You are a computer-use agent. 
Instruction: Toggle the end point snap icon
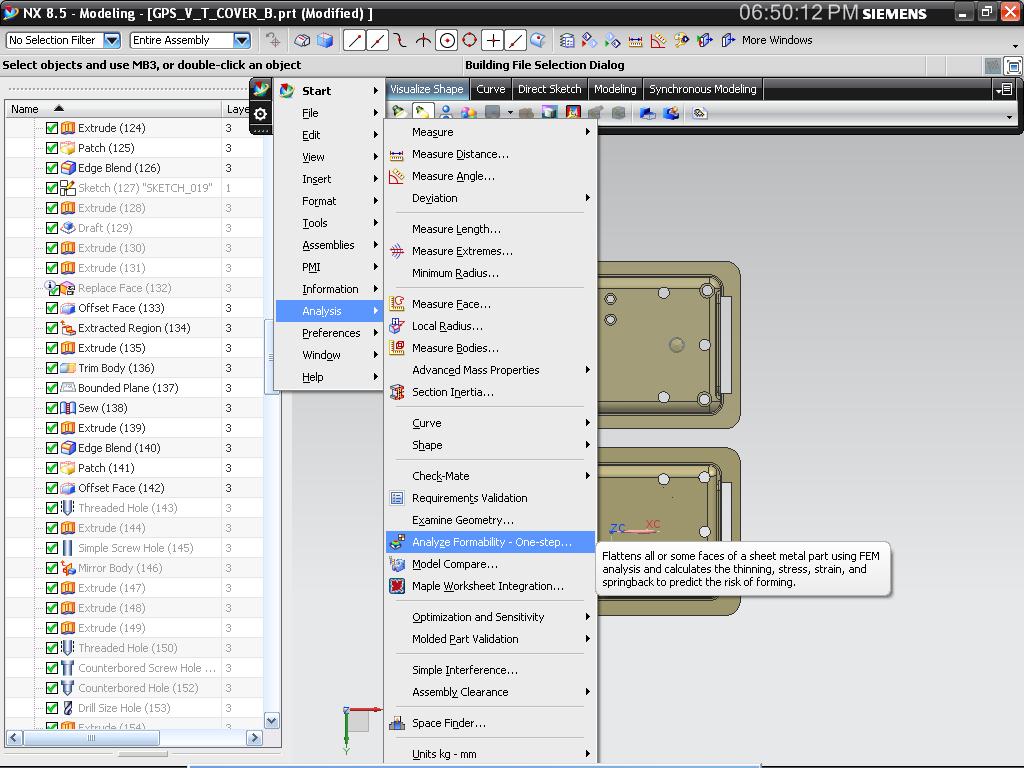tap(354, 40)
